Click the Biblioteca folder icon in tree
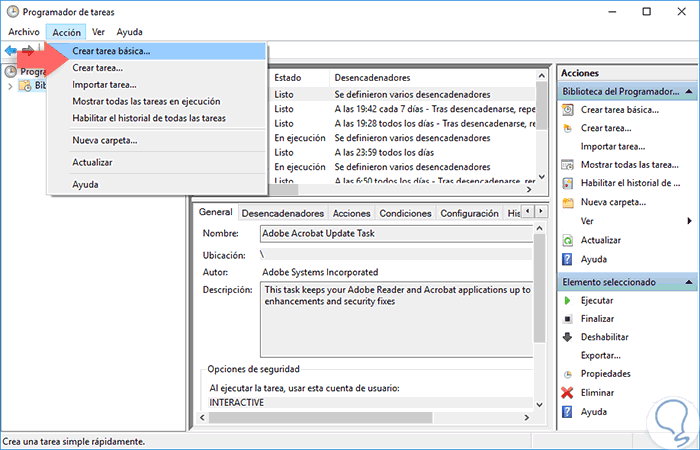Viewport: 700px width, 450px height. [25, 85]
